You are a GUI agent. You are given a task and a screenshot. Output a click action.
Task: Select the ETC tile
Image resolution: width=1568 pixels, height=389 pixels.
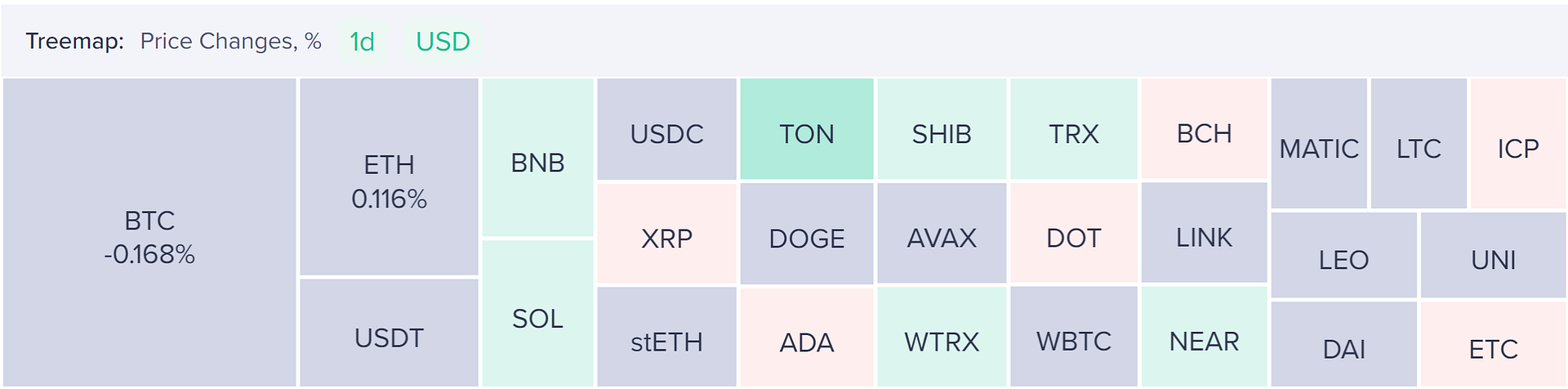pyautogui.click(x=1493, y=343)
